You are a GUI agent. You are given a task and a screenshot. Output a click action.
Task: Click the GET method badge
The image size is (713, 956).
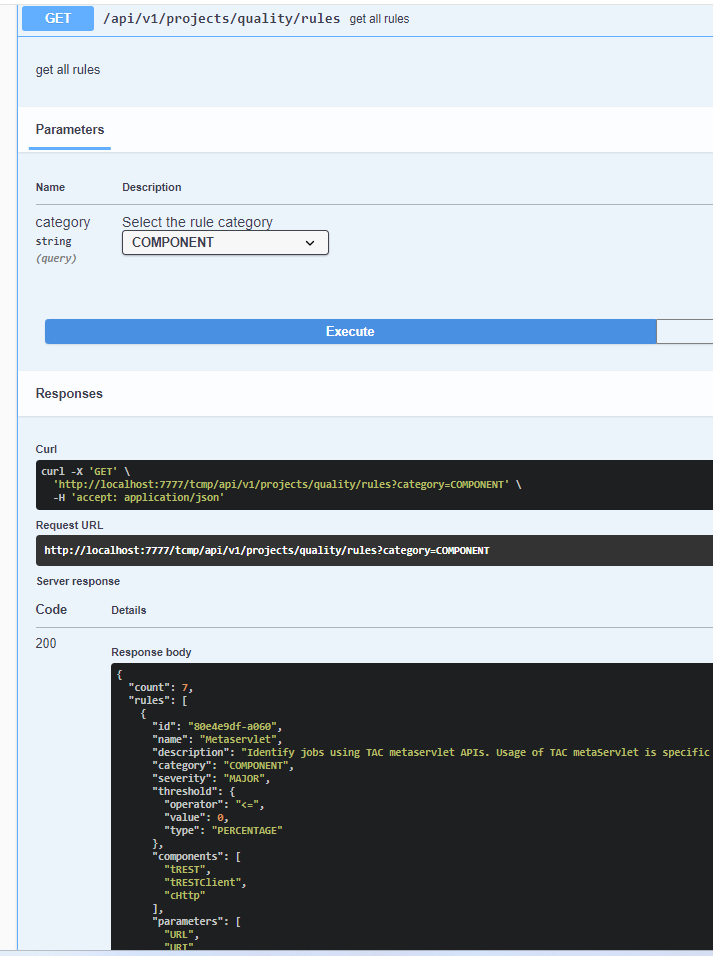(57, 18)
